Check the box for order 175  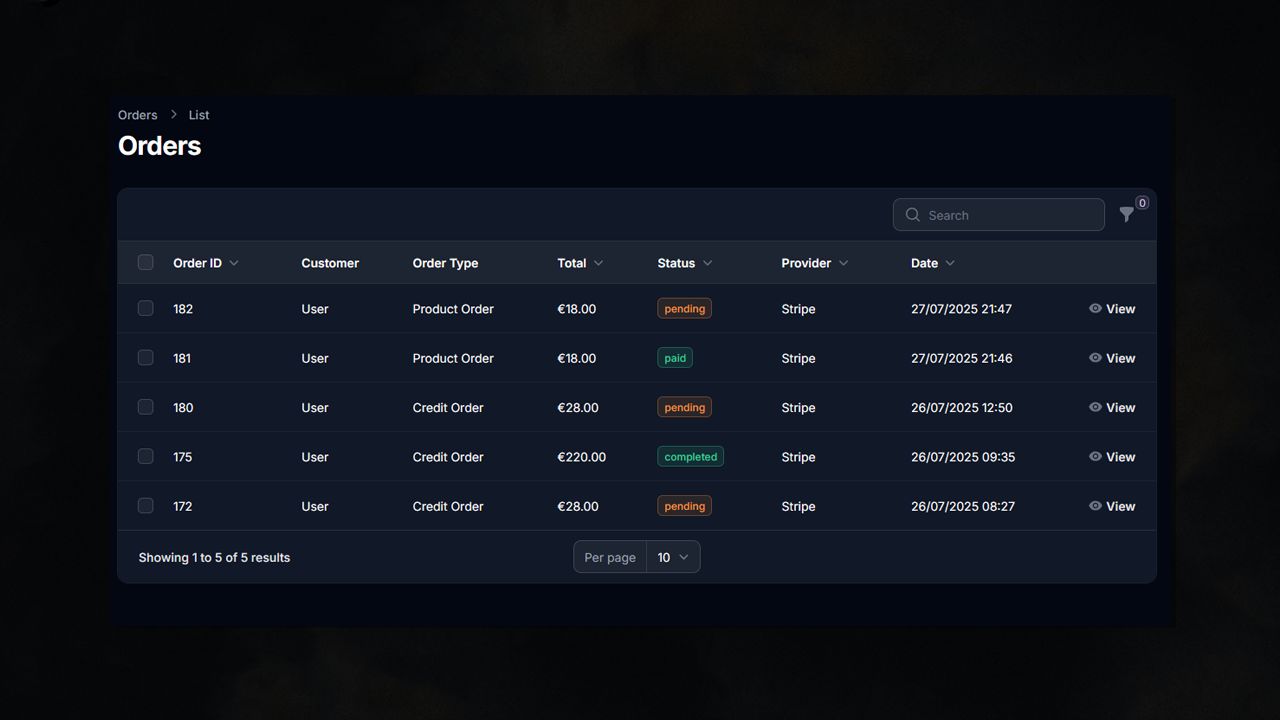click(146, 457)
